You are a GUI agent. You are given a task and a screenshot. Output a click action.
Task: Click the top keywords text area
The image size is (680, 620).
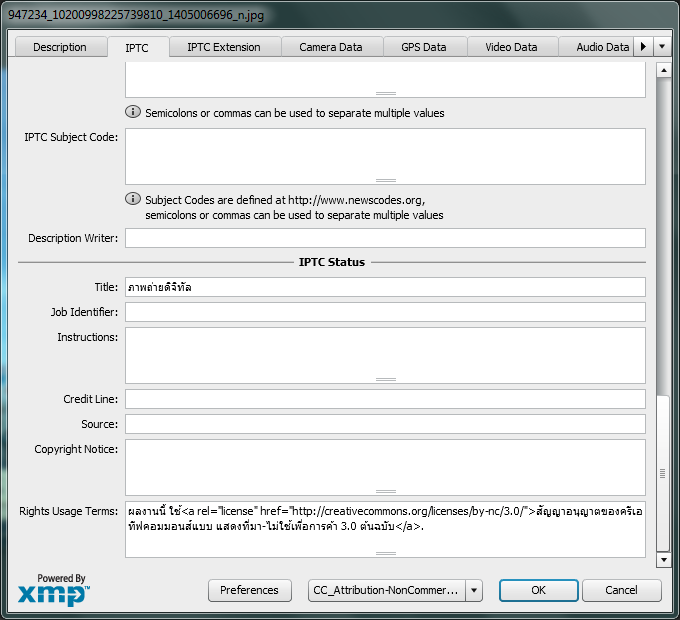click(385, 80)
